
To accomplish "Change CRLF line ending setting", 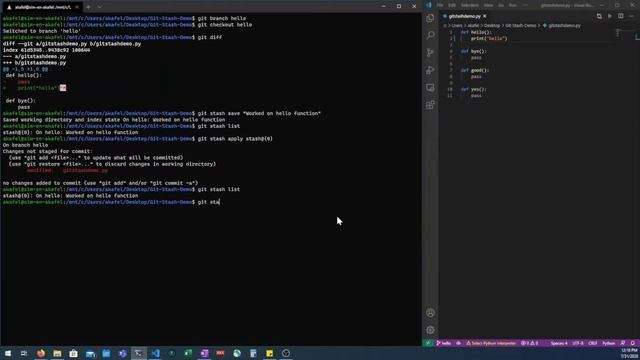I will [593, 343].
